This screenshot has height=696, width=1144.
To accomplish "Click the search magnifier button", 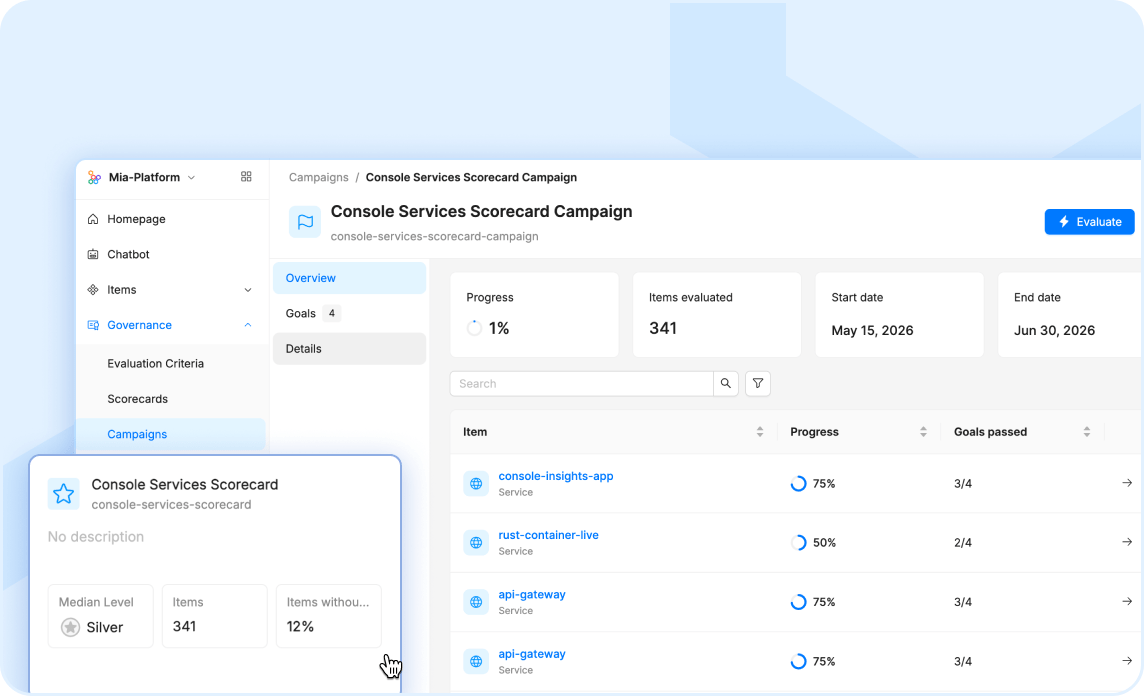I will pyautogui.click(x=726, y=384).
